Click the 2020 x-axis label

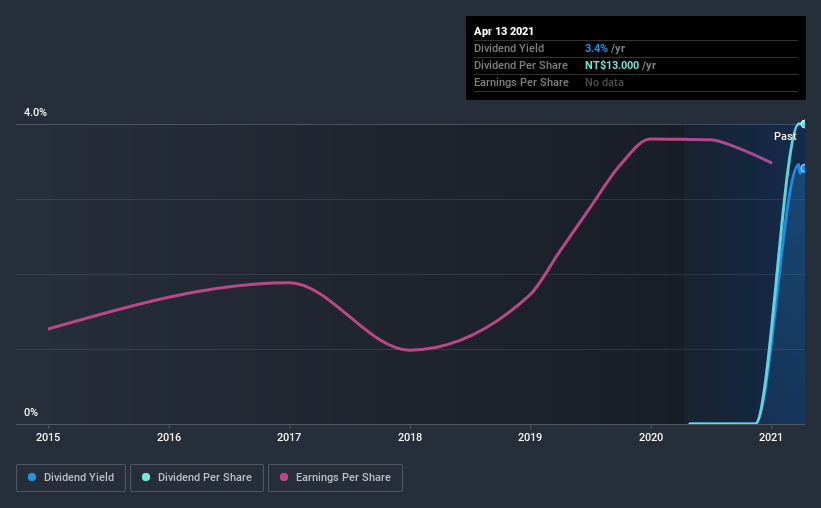(651, 437)
